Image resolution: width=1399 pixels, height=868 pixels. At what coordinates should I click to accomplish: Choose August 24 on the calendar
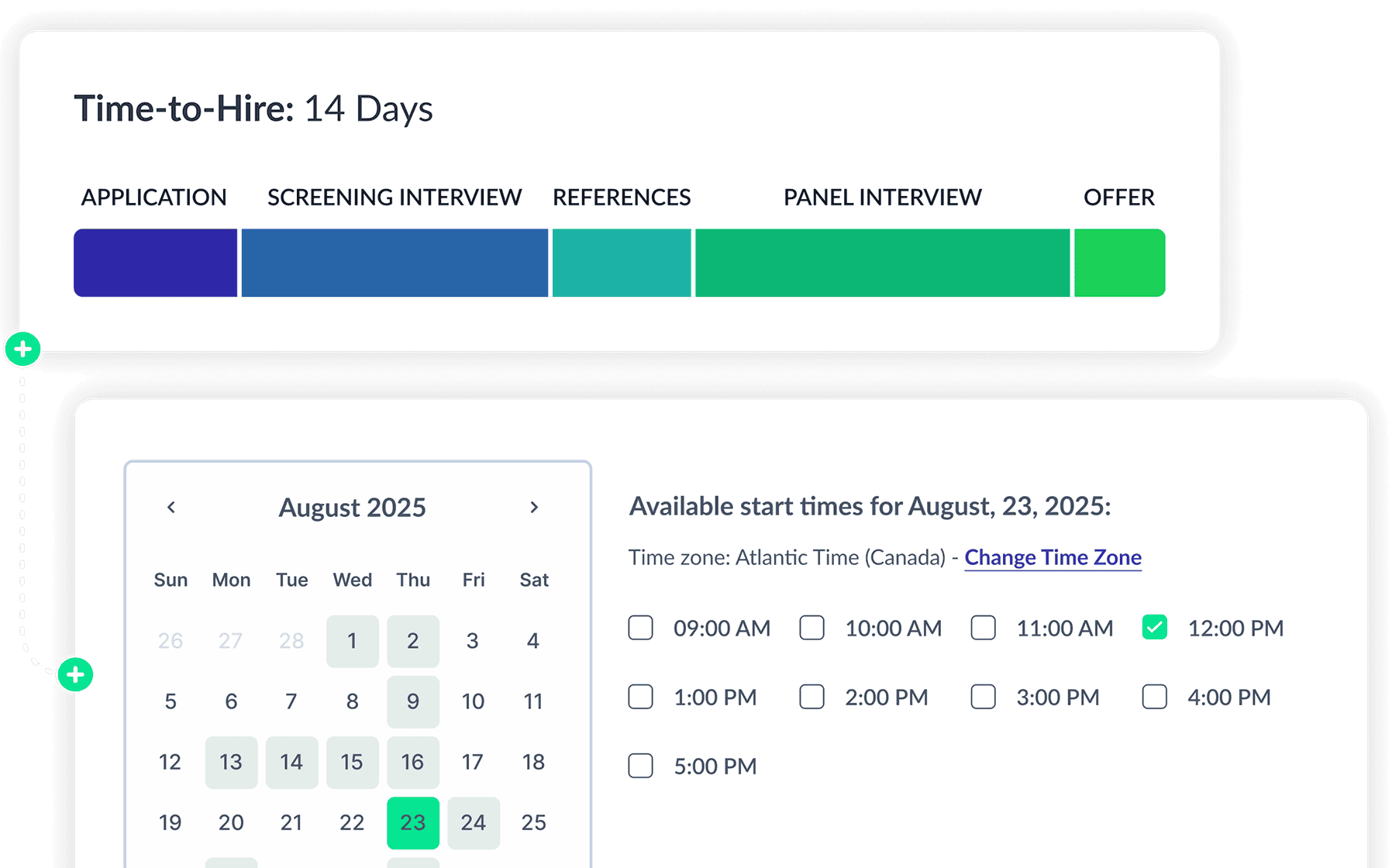pyautogui.click(x=474, y=823)
